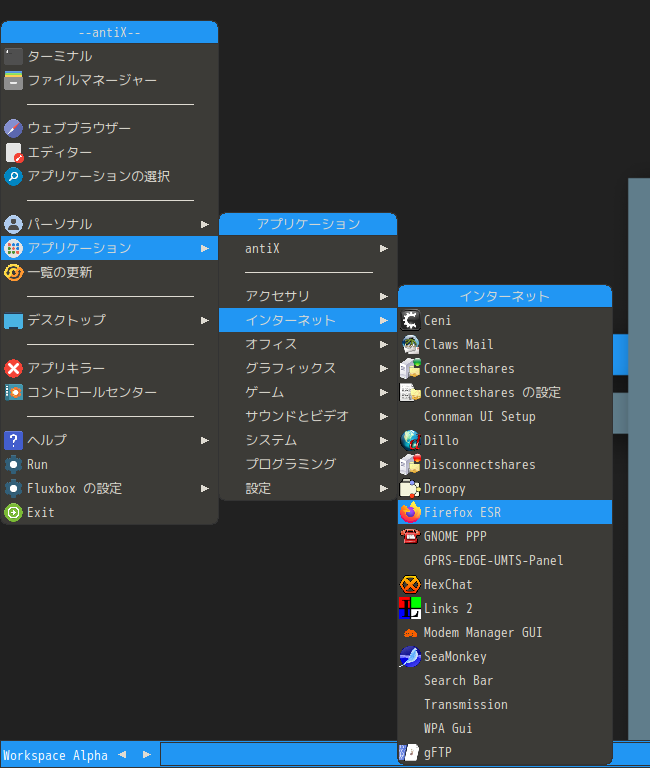Switch to previous workspace with left arrow
Screen dimensions: 650x768
pos(122,755)
